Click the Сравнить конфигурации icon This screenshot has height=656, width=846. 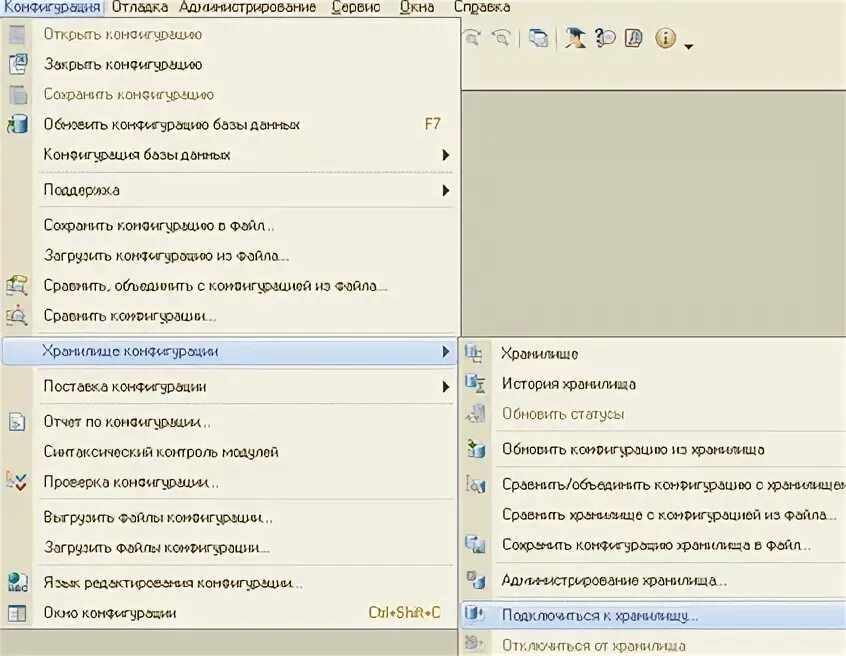(17, 315)
